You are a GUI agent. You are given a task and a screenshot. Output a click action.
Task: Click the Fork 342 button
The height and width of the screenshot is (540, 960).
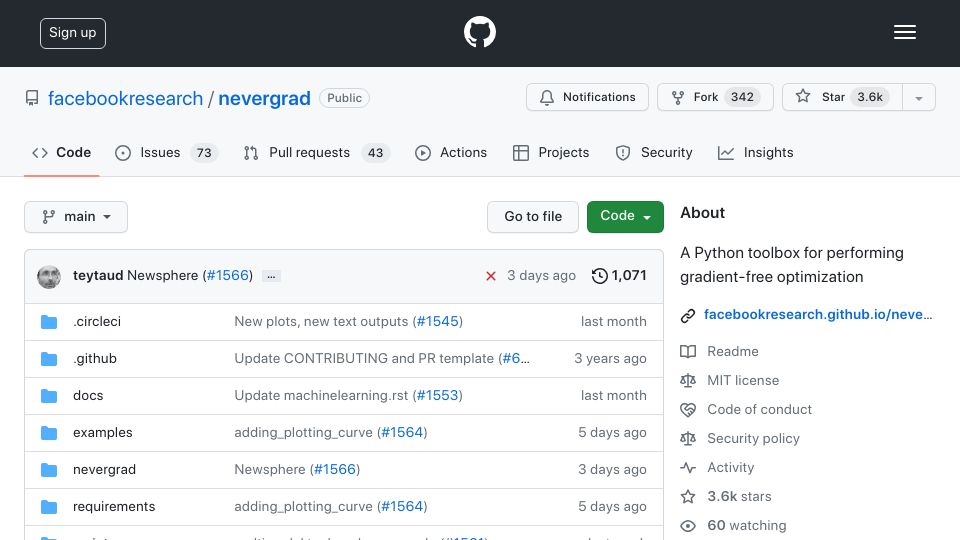click(x=715, y=97)
